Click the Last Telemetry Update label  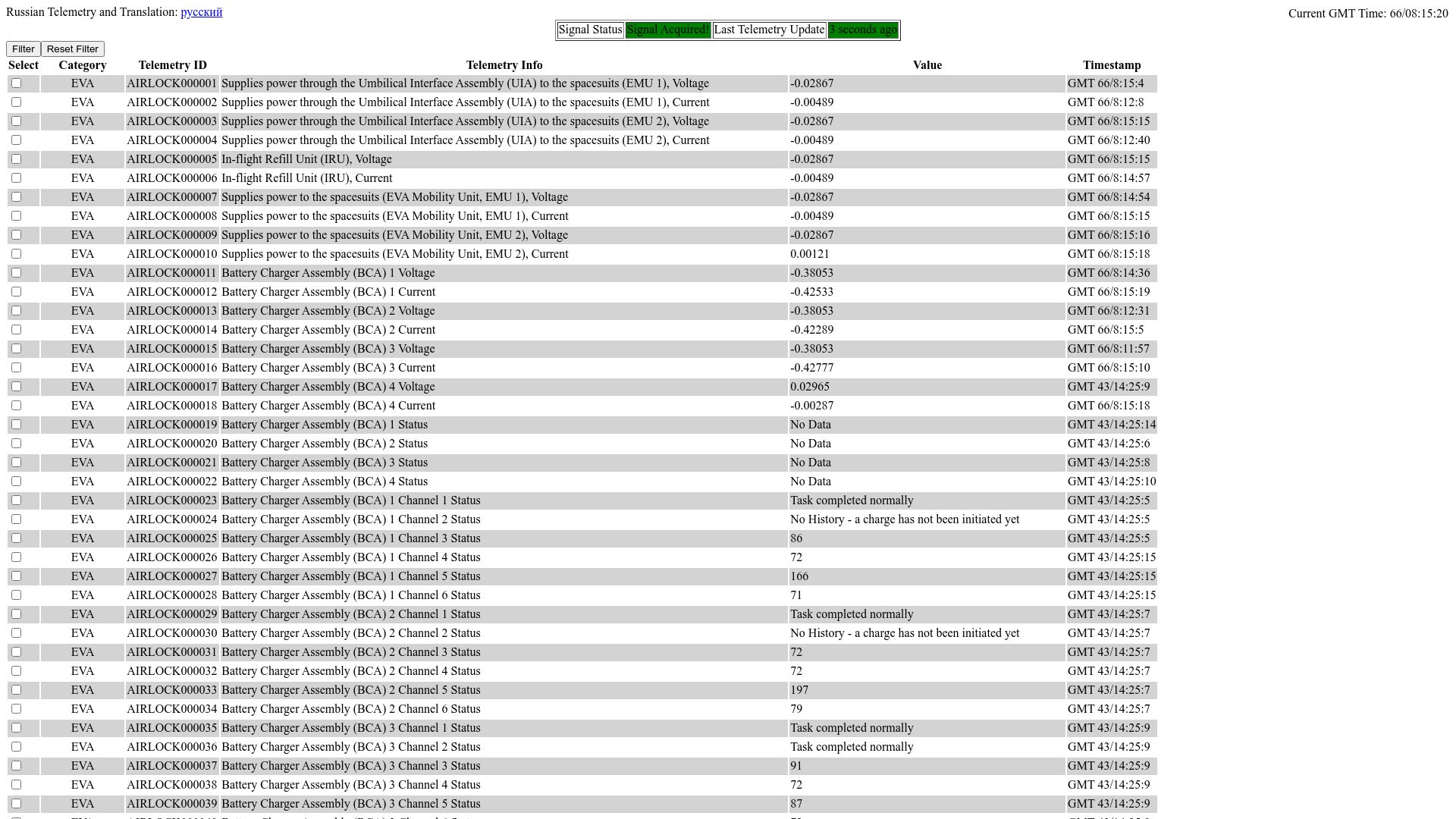tap(769, 30)
